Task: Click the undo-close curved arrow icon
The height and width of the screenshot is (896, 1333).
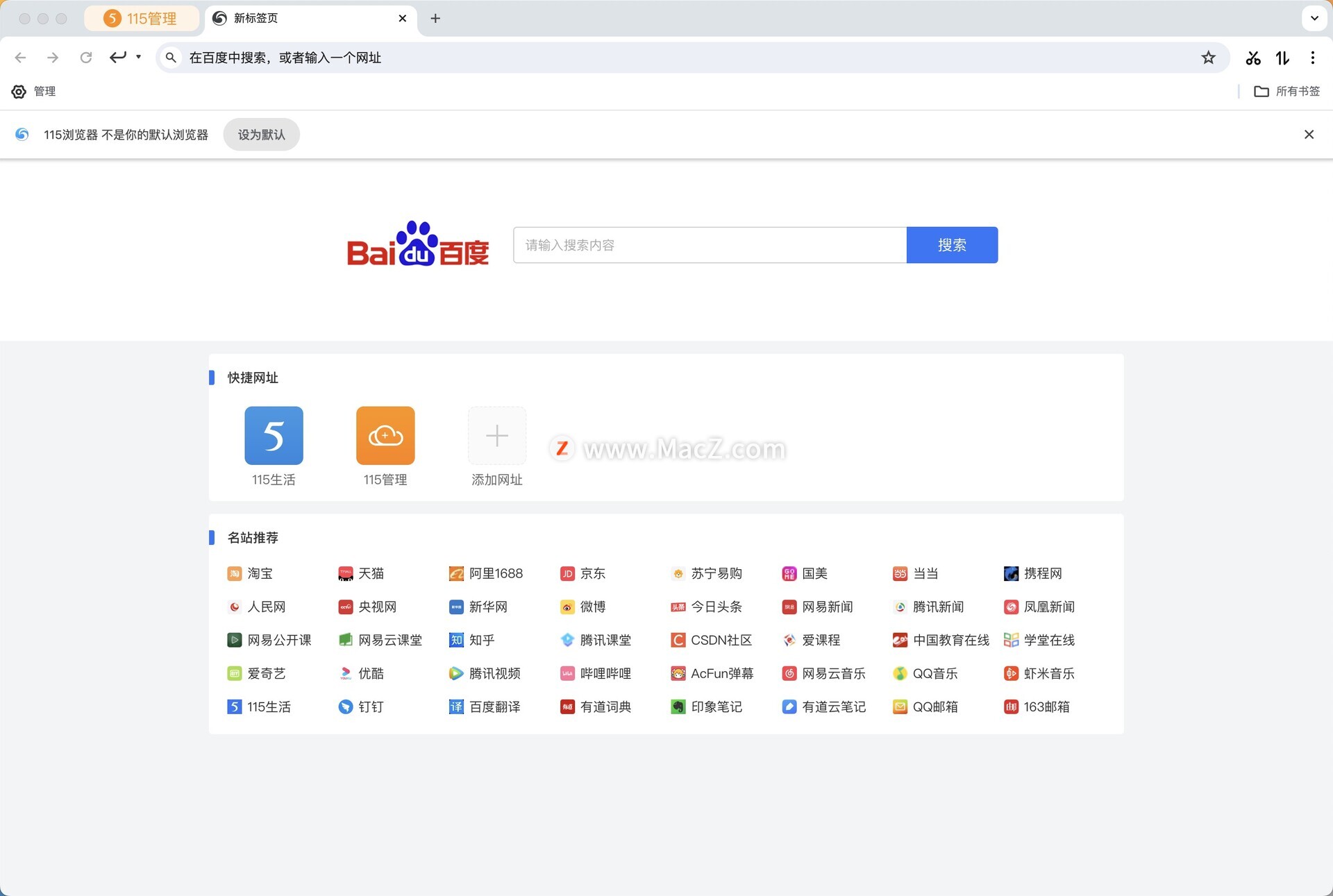Action: click(x=118, y=57)
